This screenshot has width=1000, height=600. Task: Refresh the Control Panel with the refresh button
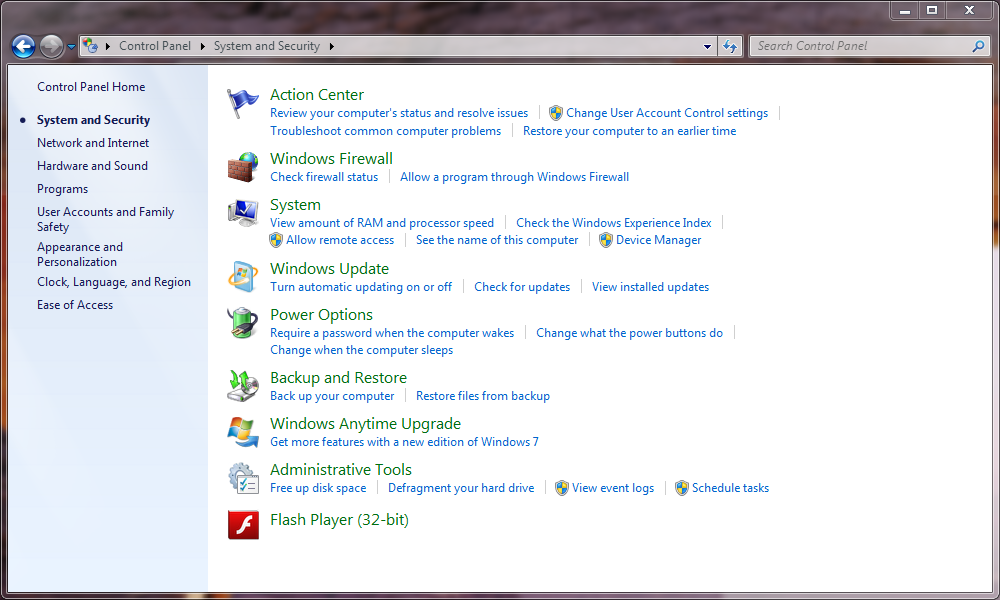pos(730,46)
